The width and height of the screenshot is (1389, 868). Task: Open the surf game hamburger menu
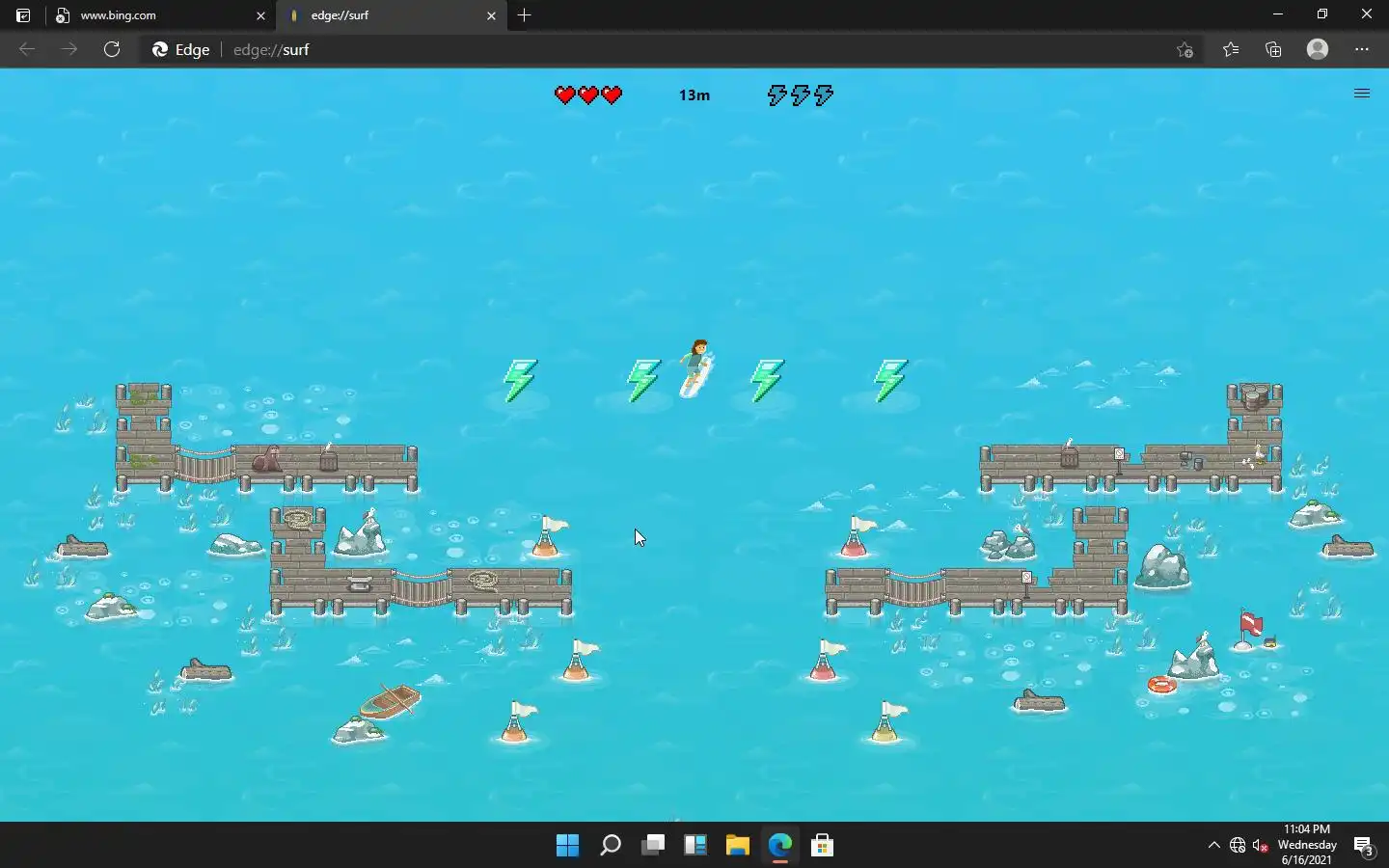coord(1362,94)
